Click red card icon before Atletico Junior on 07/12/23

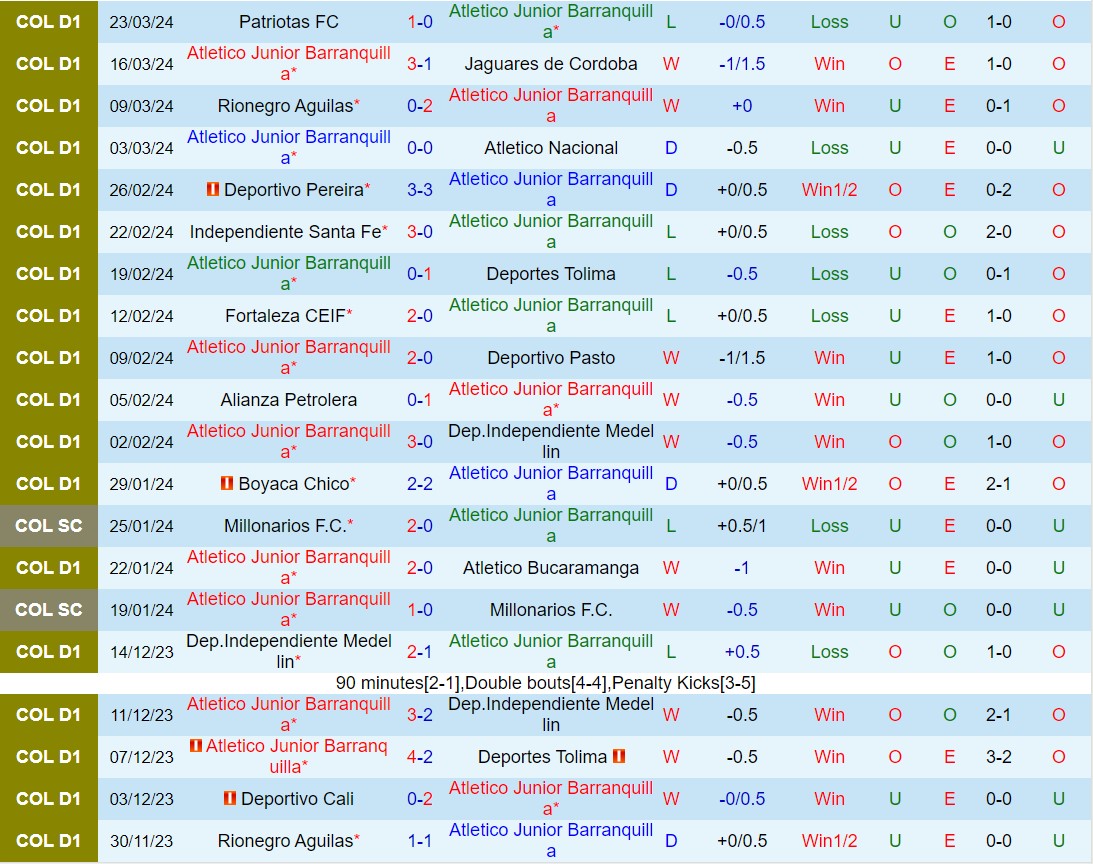(196, 745)
